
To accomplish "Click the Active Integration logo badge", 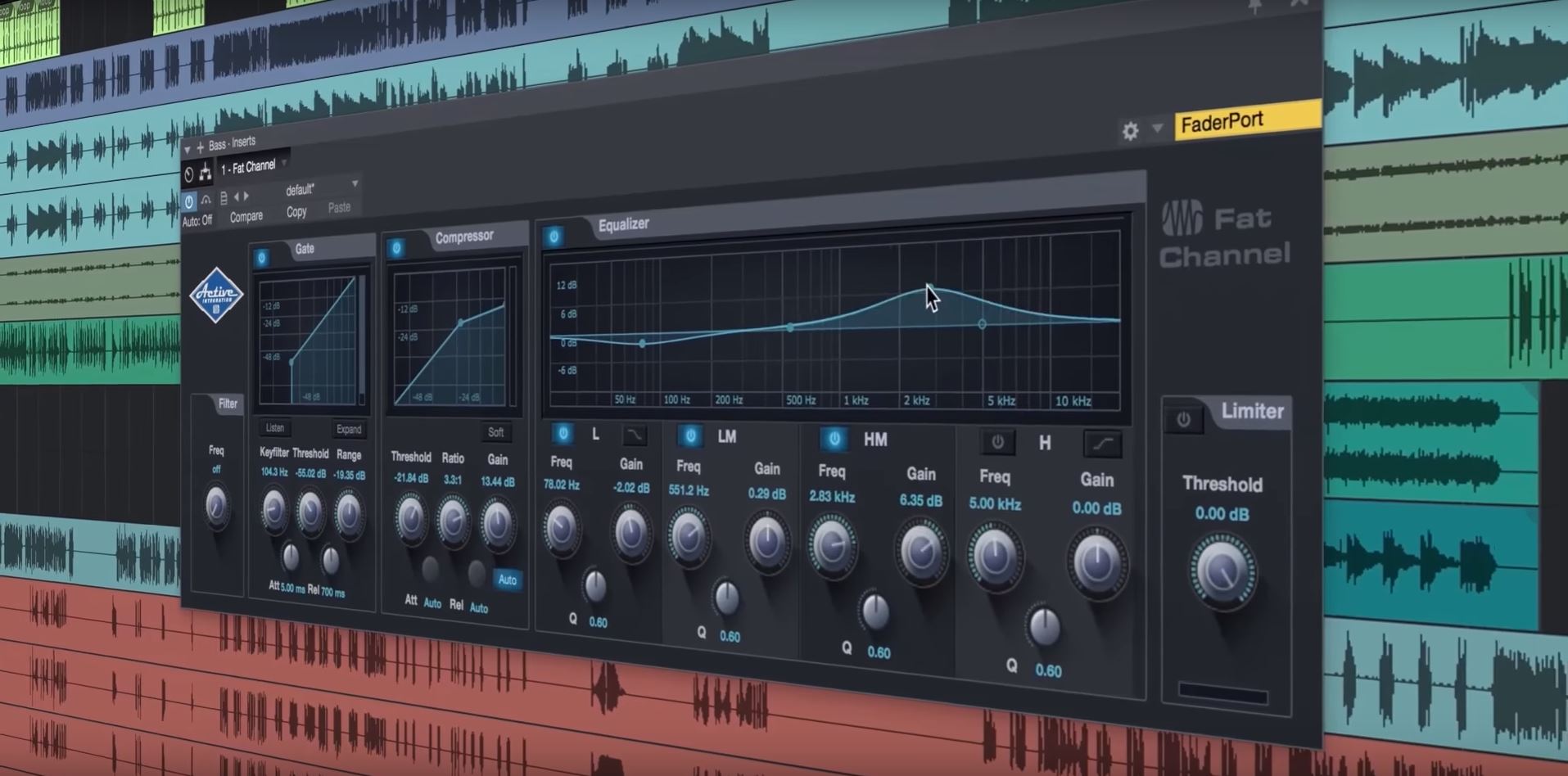I will [216, 296].
